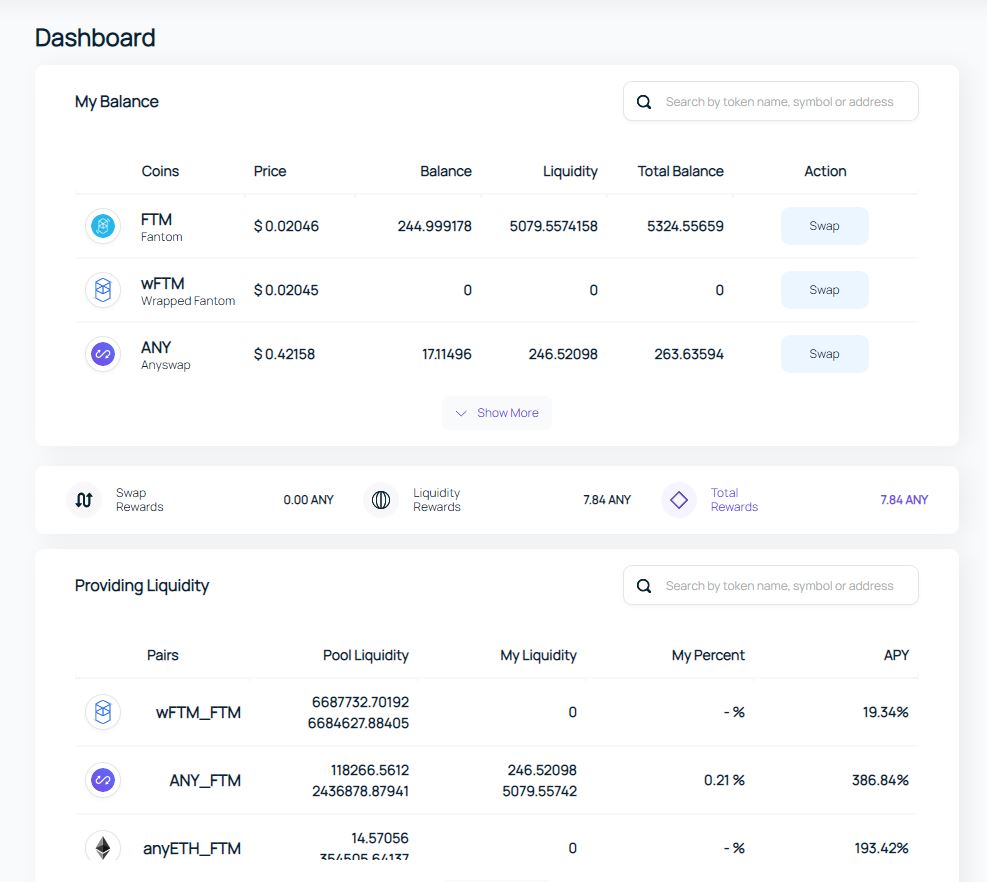Select the ANY_FTM pair name

point(205,781)
